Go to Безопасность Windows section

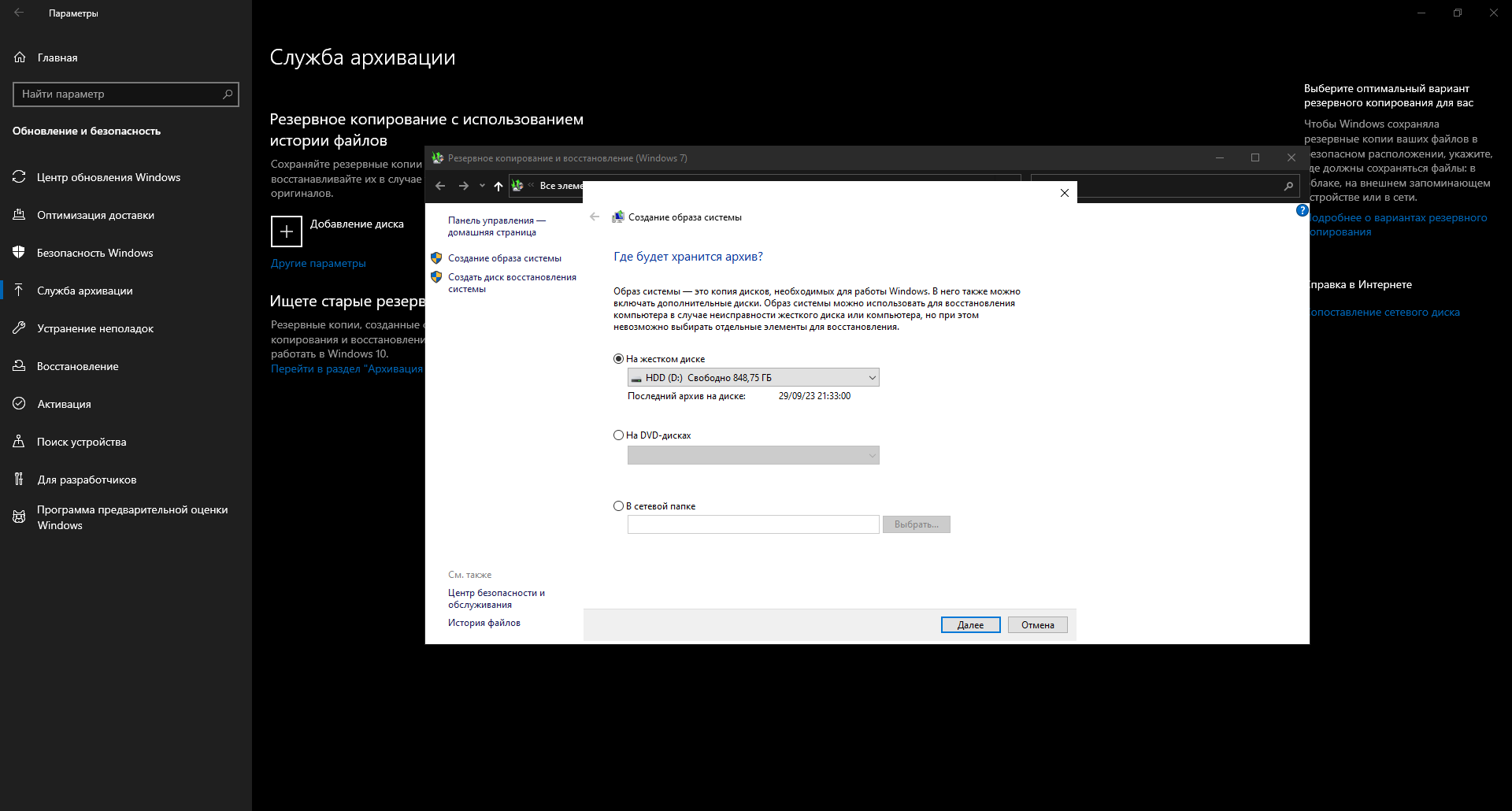[x=94, y=253]
